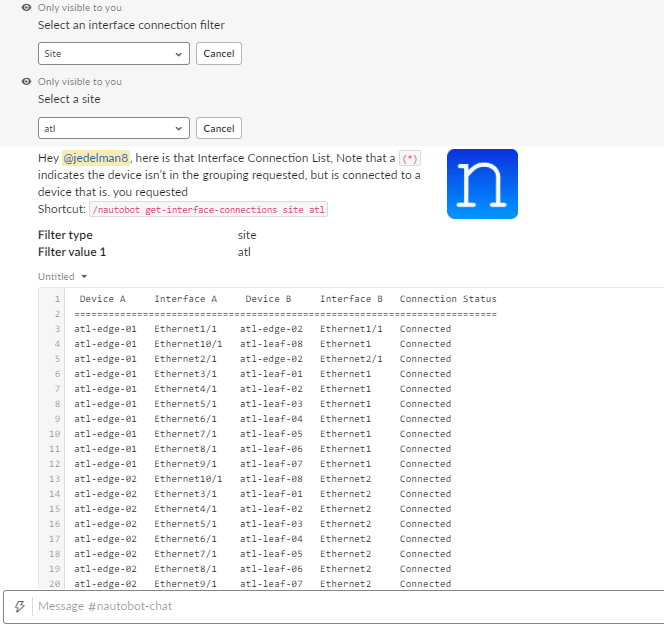Expand the Untitled snippet menu arrow
Image resolution: width=664 pixels, height=625 pixels.
tap(84, 277)
